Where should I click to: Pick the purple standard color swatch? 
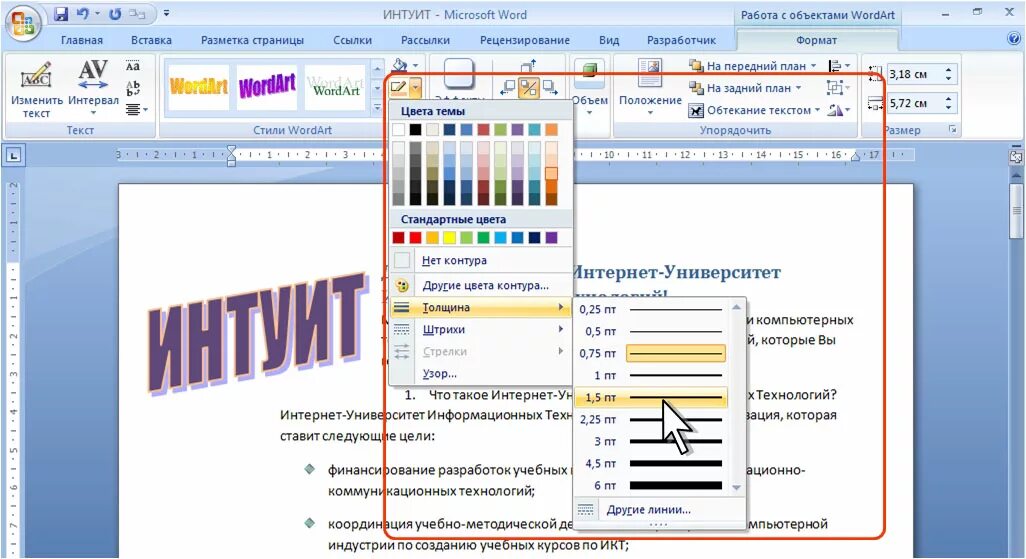552,238
